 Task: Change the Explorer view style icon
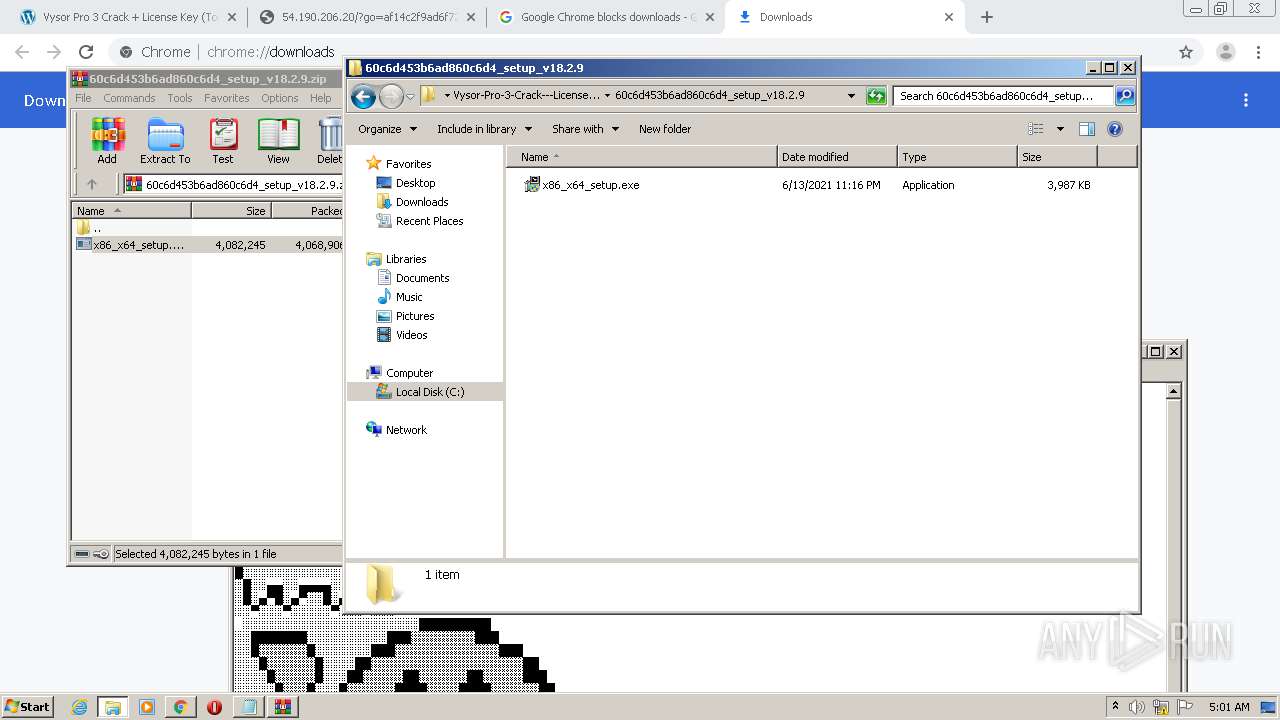[1036, 129]
